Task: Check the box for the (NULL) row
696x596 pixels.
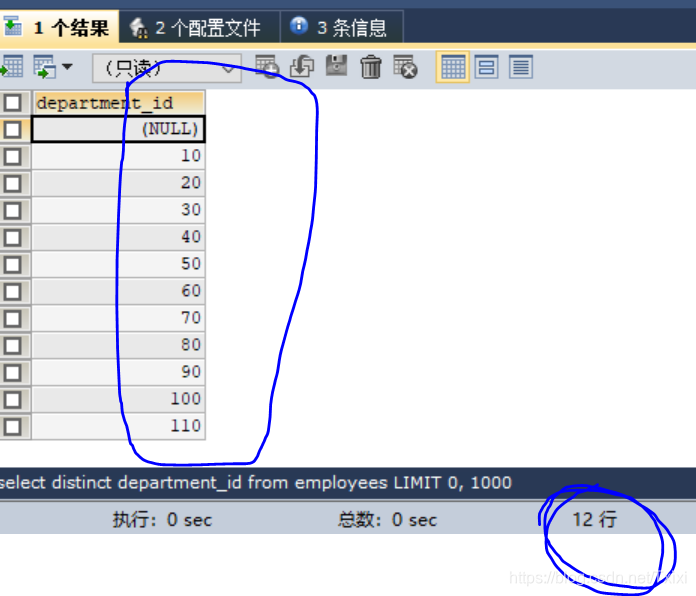Action: click(12, 130)
